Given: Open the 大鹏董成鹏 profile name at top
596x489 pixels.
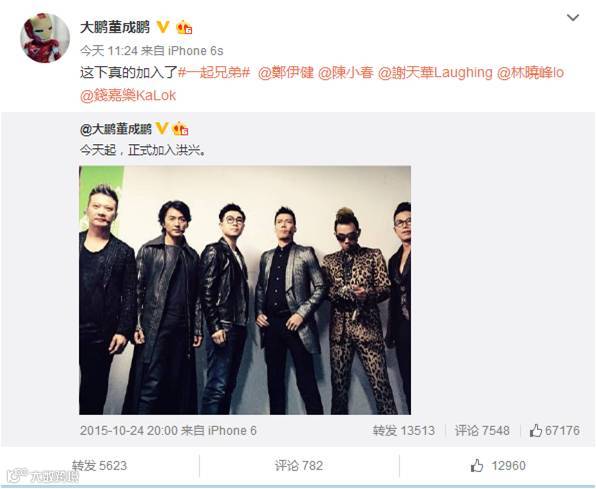Looking at the screenshot, I should [115, 27].
